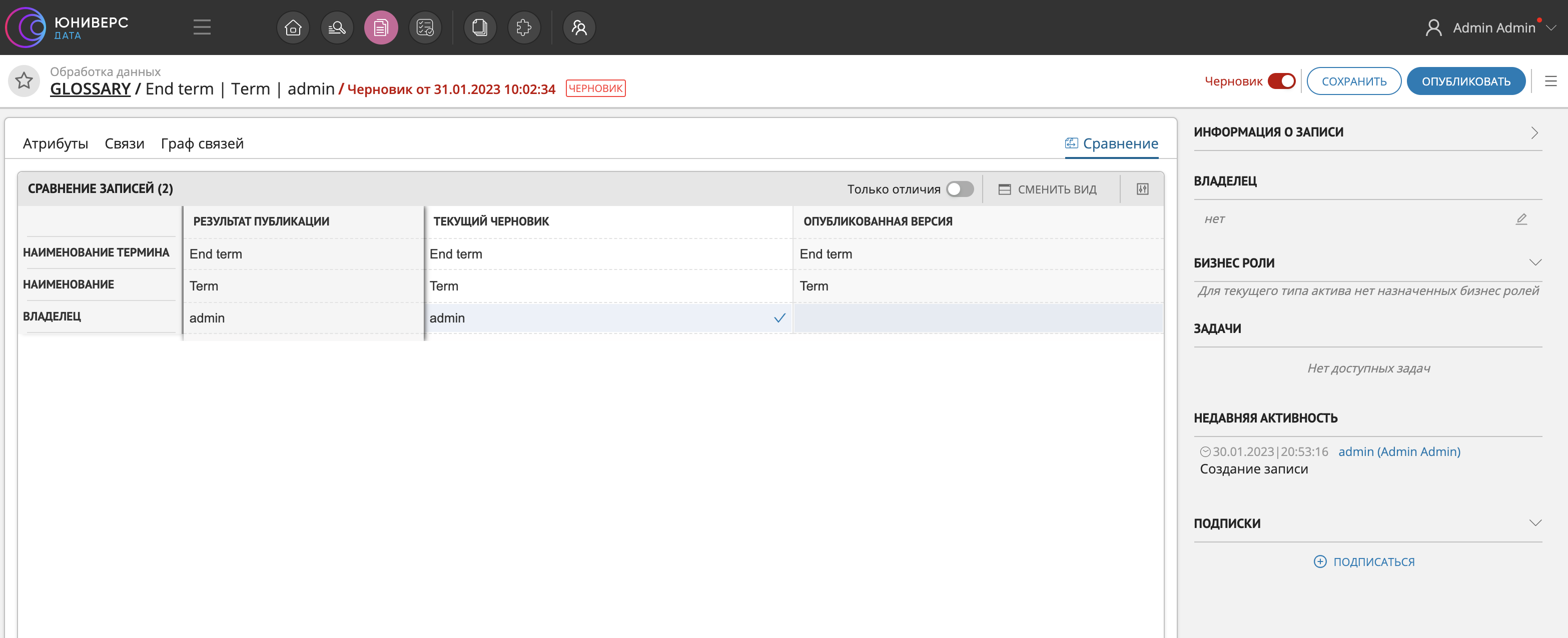This screenshot has height=638, width=1568.
Task: Open the data search icon
Action: pyautogui.click(x=337, y=27)
